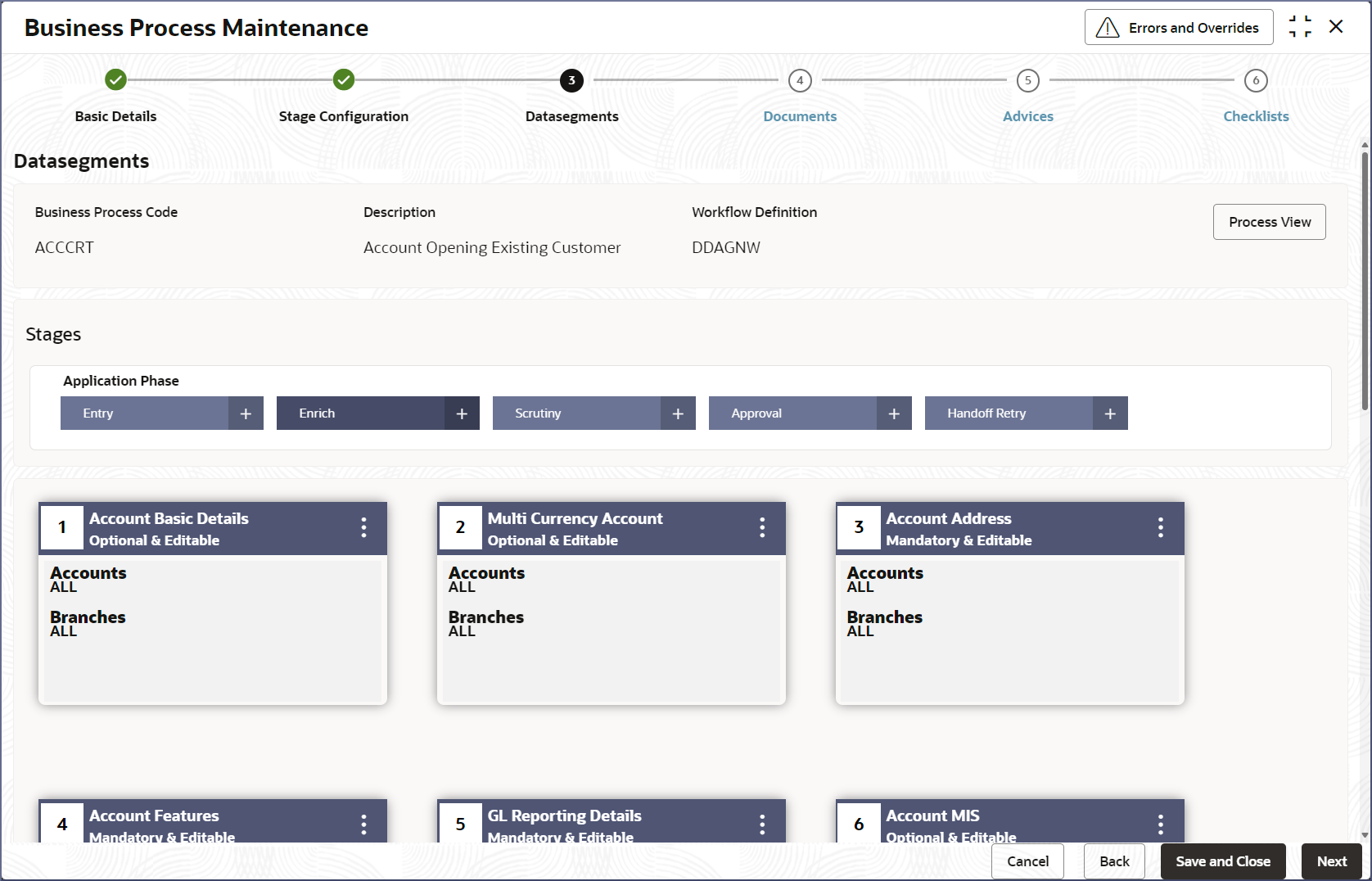This screenshot has width=1372, height=881.
Task: Click 'Account Opening Existing Customer' description text
Action: 492,247
